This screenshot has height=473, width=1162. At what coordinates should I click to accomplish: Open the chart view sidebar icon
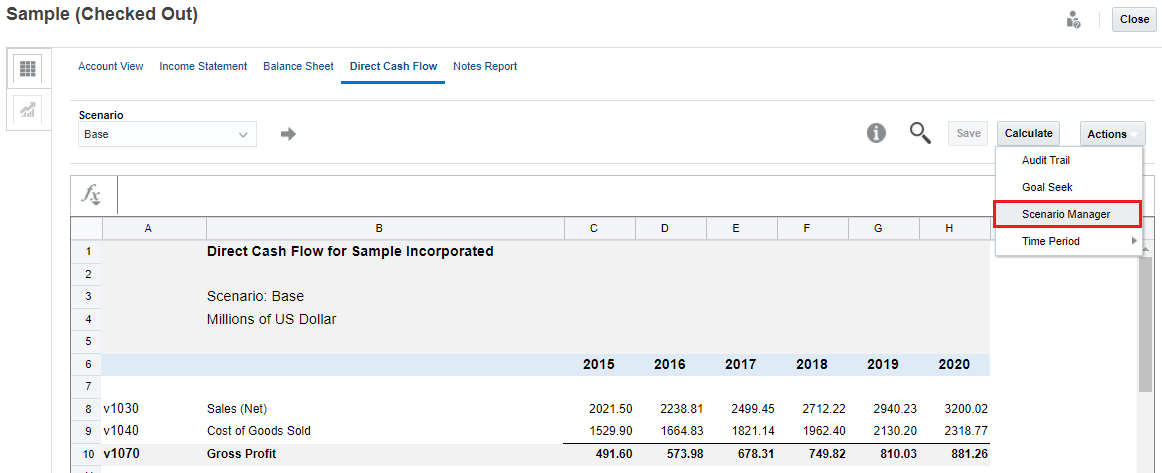28,109
